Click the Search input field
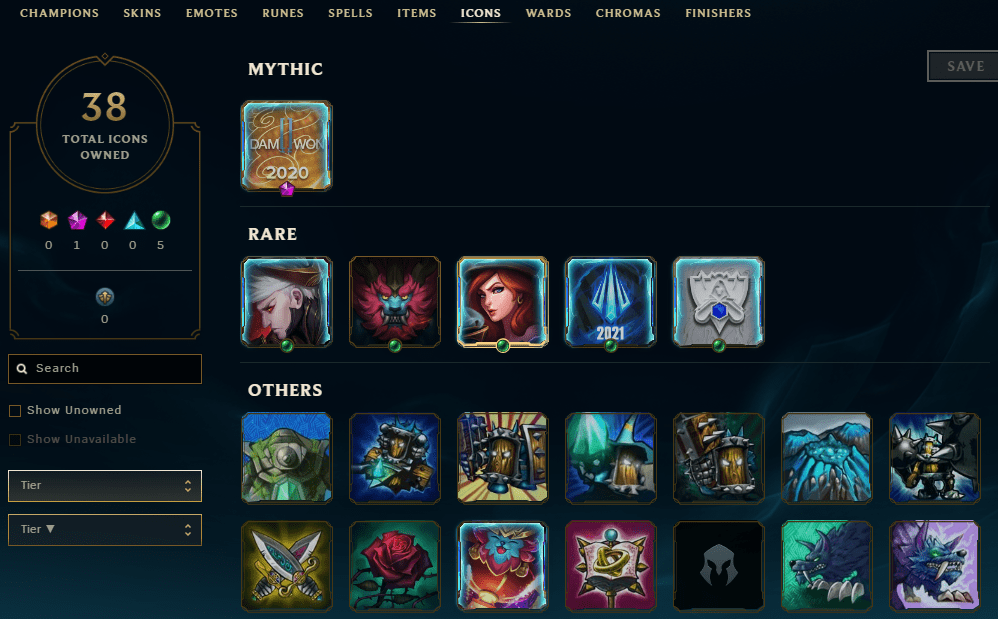The width and height of the screenshot is (998, 619). (x=105, y=369)
